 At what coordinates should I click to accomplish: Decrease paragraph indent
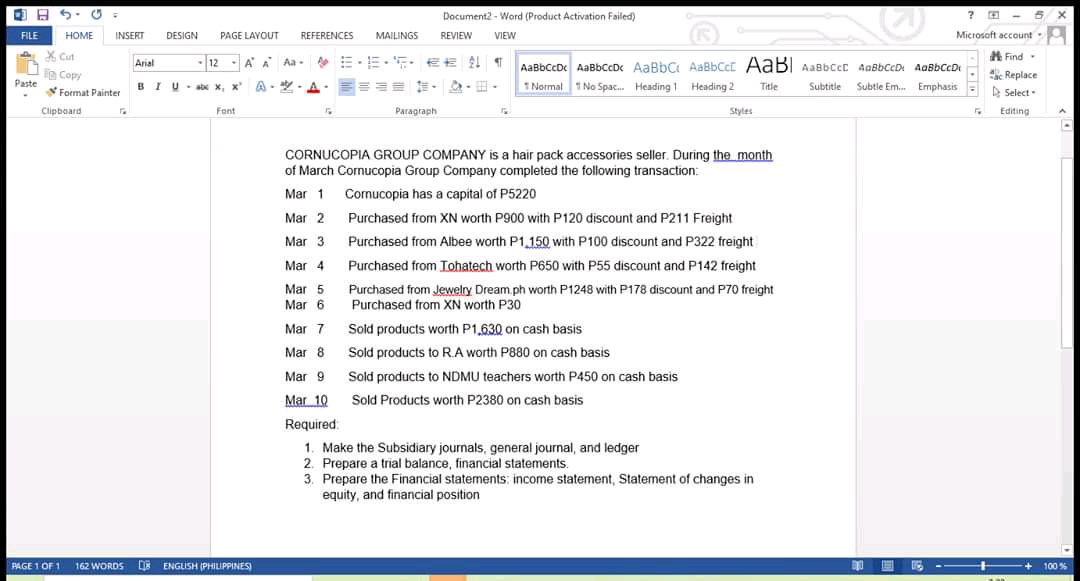(433, 63)
